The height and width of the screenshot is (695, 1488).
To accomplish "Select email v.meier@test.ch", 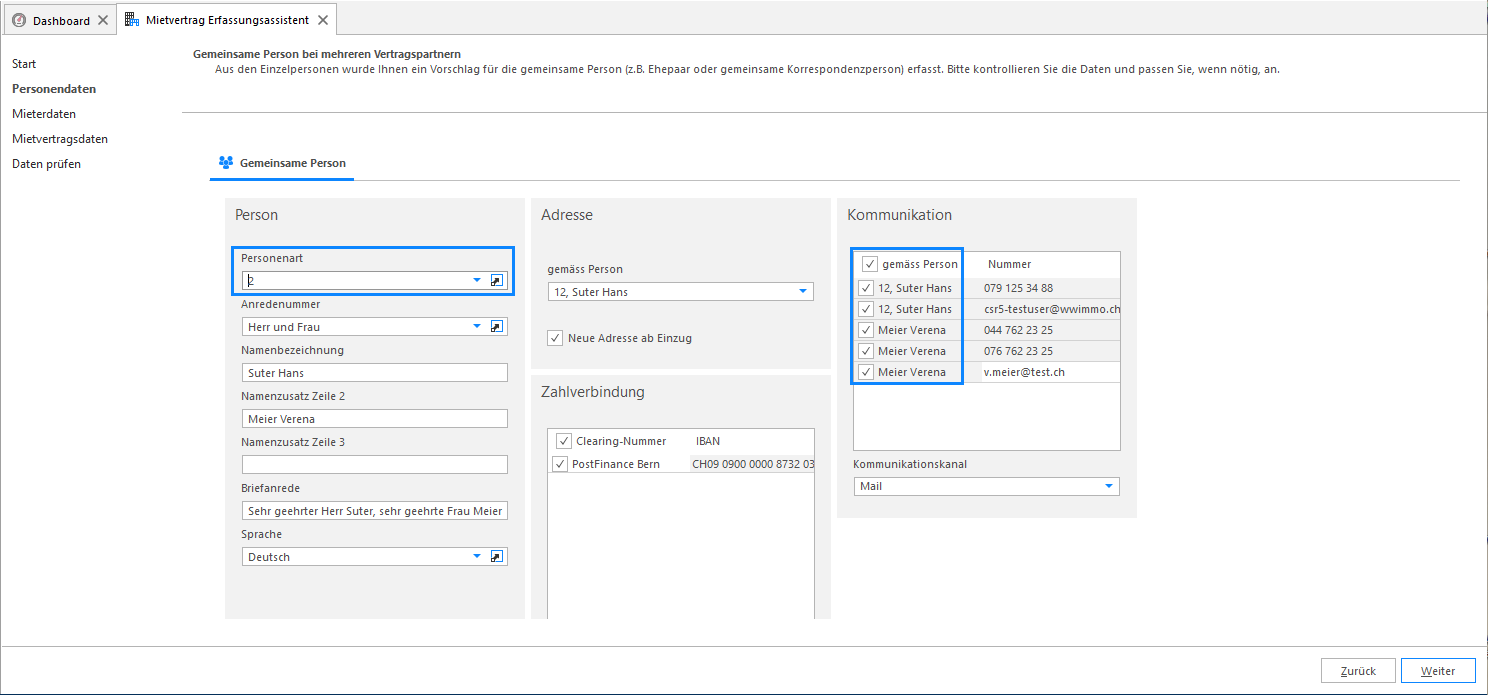I will pos(1024,372).
